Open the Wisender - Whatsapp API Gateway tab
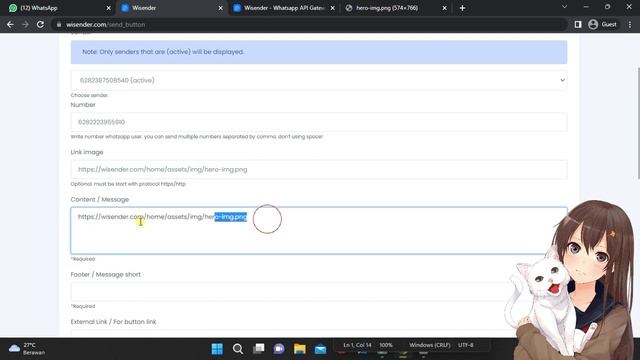640x360 pixels. tap(284, 8)
